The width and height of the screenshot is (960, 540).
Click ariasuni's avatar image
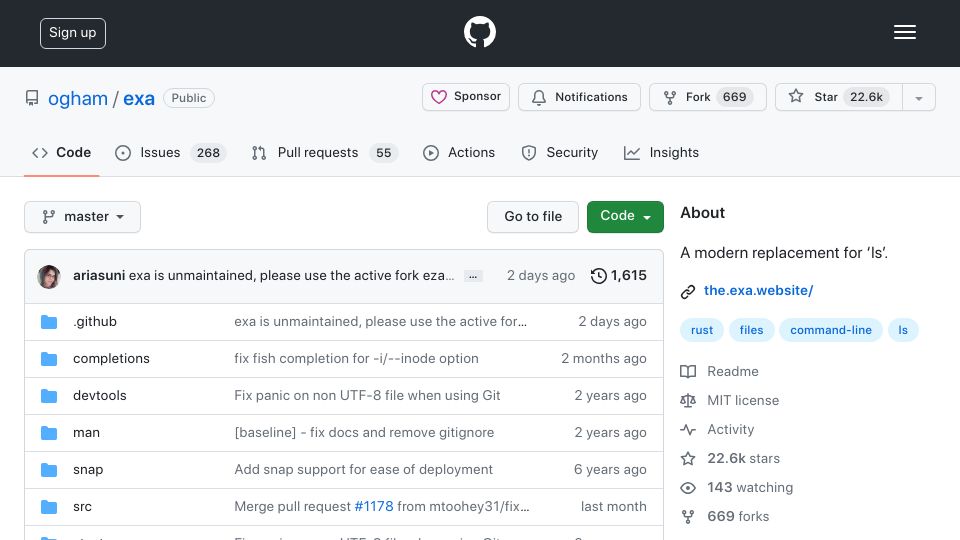click(49, 277)
